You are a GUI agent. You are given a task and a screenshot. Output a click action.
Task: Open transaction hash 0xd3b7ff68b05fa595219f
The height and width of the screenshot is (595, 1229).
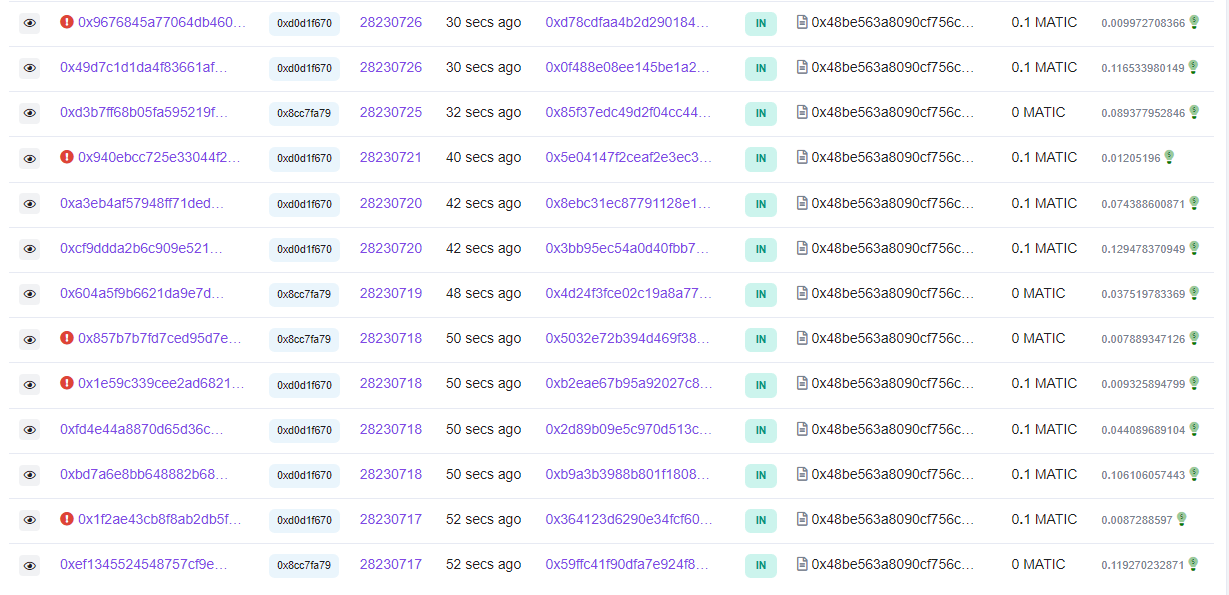(x=144, y=112)
